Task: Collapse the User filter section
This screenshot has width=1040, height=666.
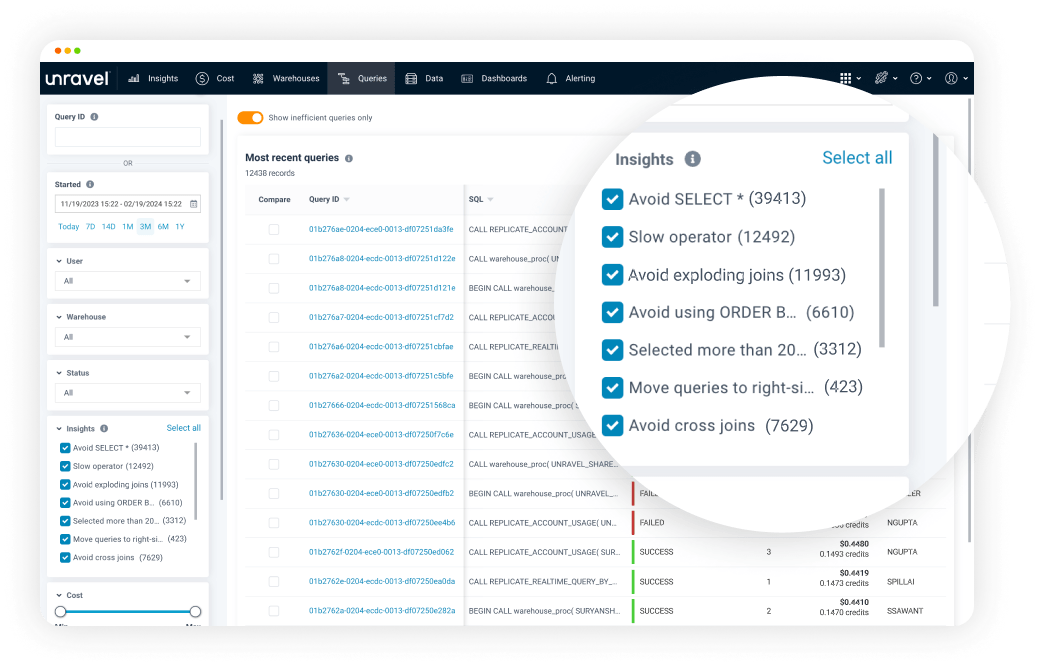Action: 59,261
